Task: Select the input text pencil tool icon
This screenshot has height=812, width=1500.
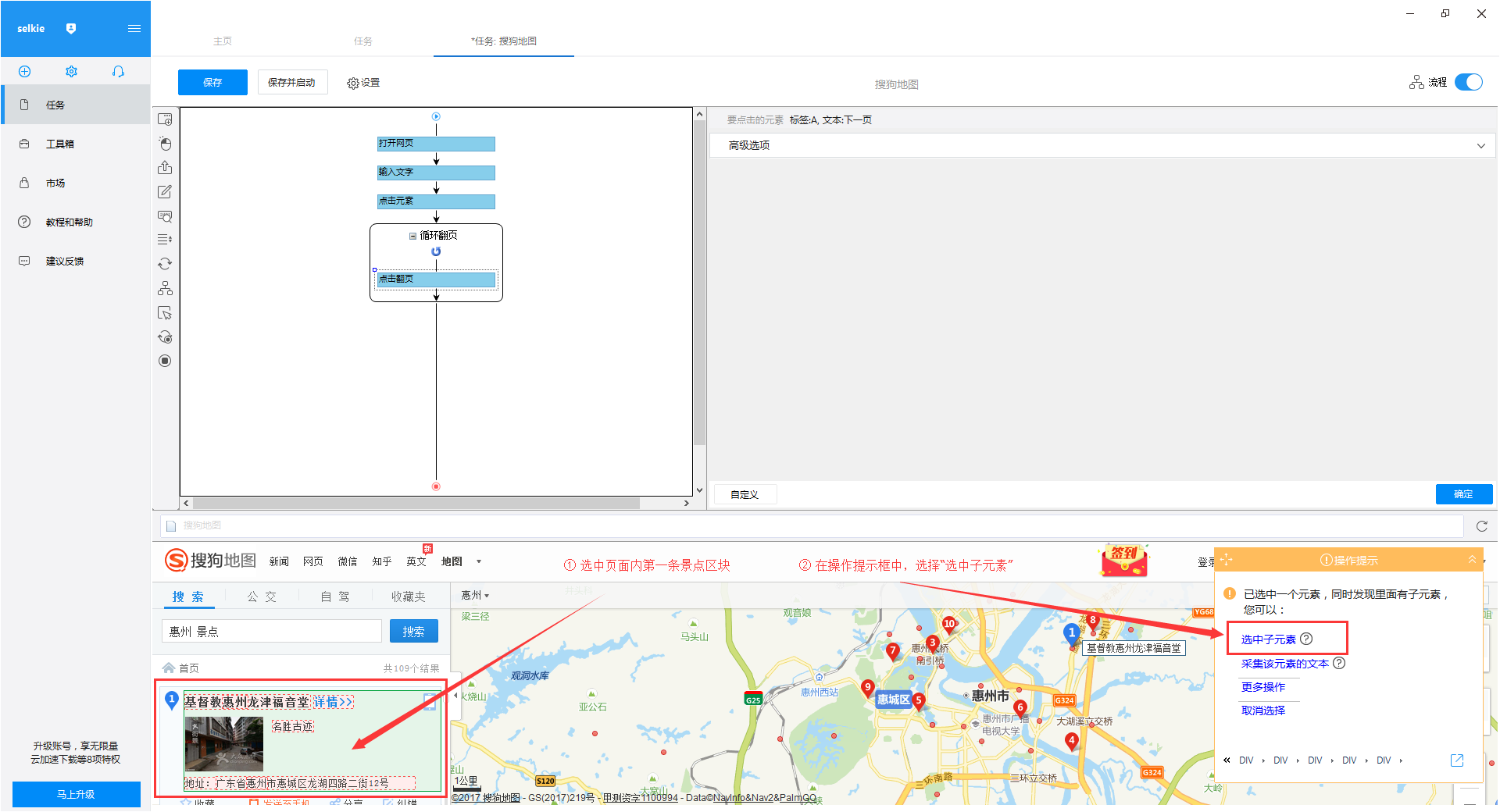Action: pyautogui.click(x=165, y=192)
